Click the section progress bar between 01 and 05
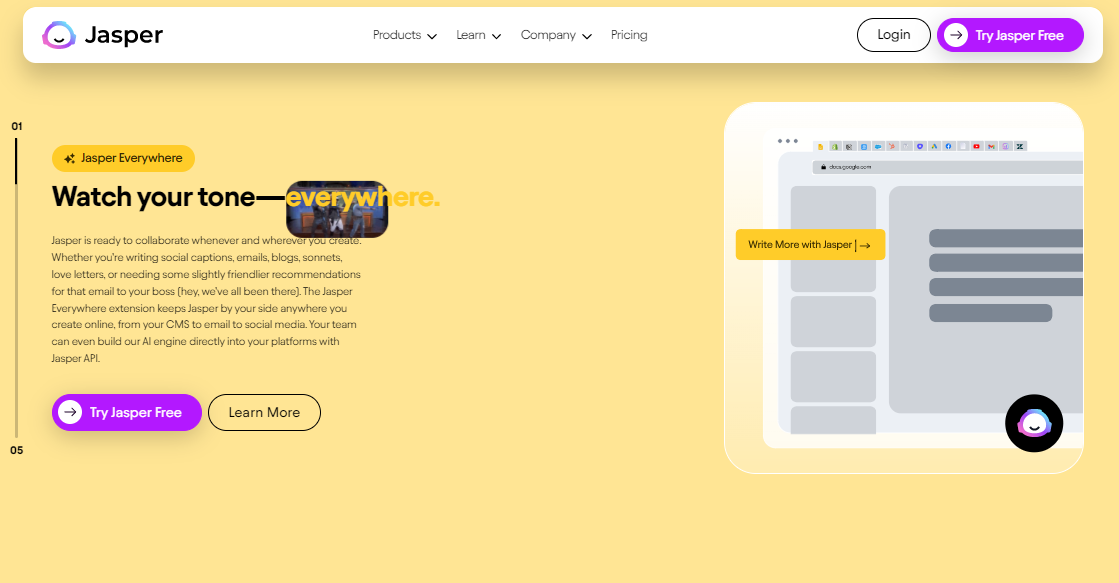Image resolution: width=1119 pixels, height=583 pixels. coord(16,288)
